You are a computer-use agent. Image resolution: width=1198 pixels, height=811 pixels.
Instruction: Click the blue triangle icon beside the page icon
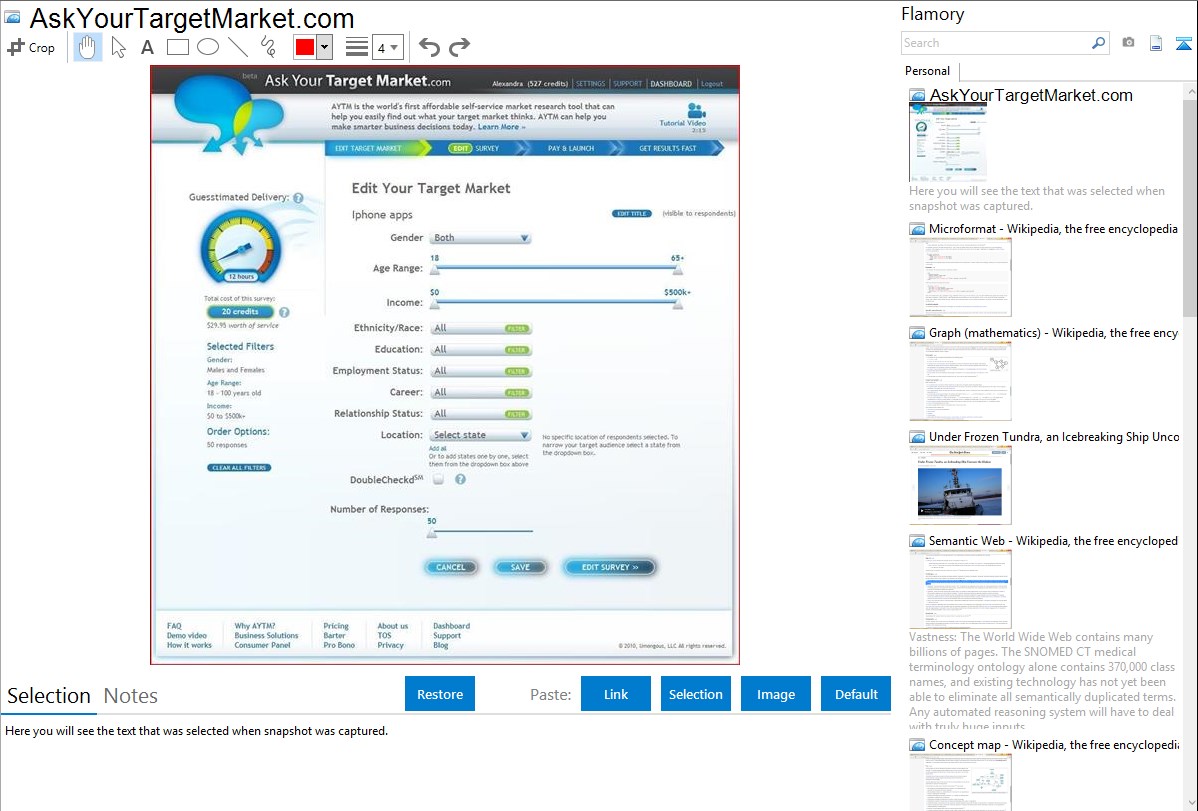[1183, 43]
